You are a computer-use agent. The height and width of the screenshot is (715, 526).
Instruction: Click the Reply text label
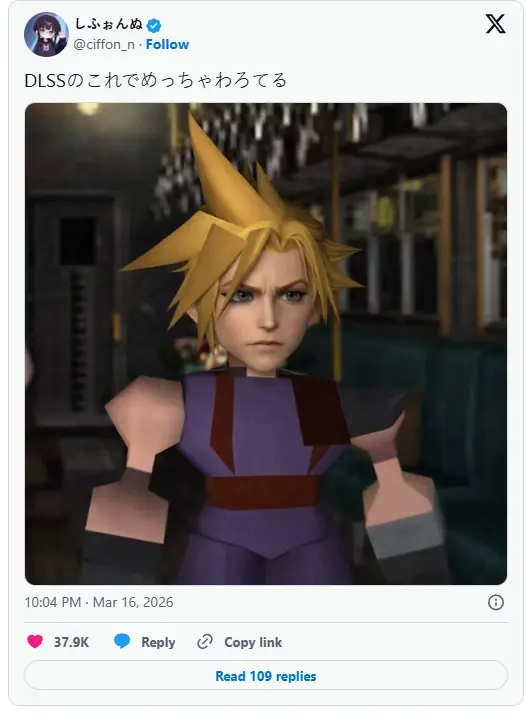click(158, 642)
